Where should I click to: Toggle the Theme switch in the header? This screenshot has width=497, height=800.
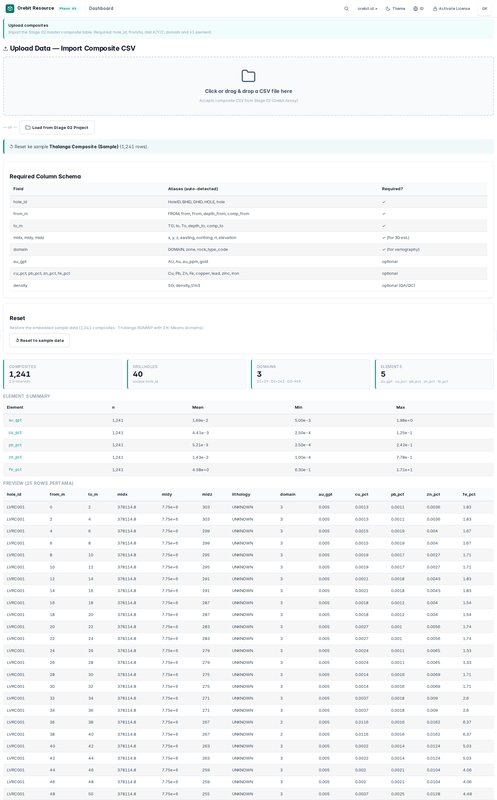395,9
